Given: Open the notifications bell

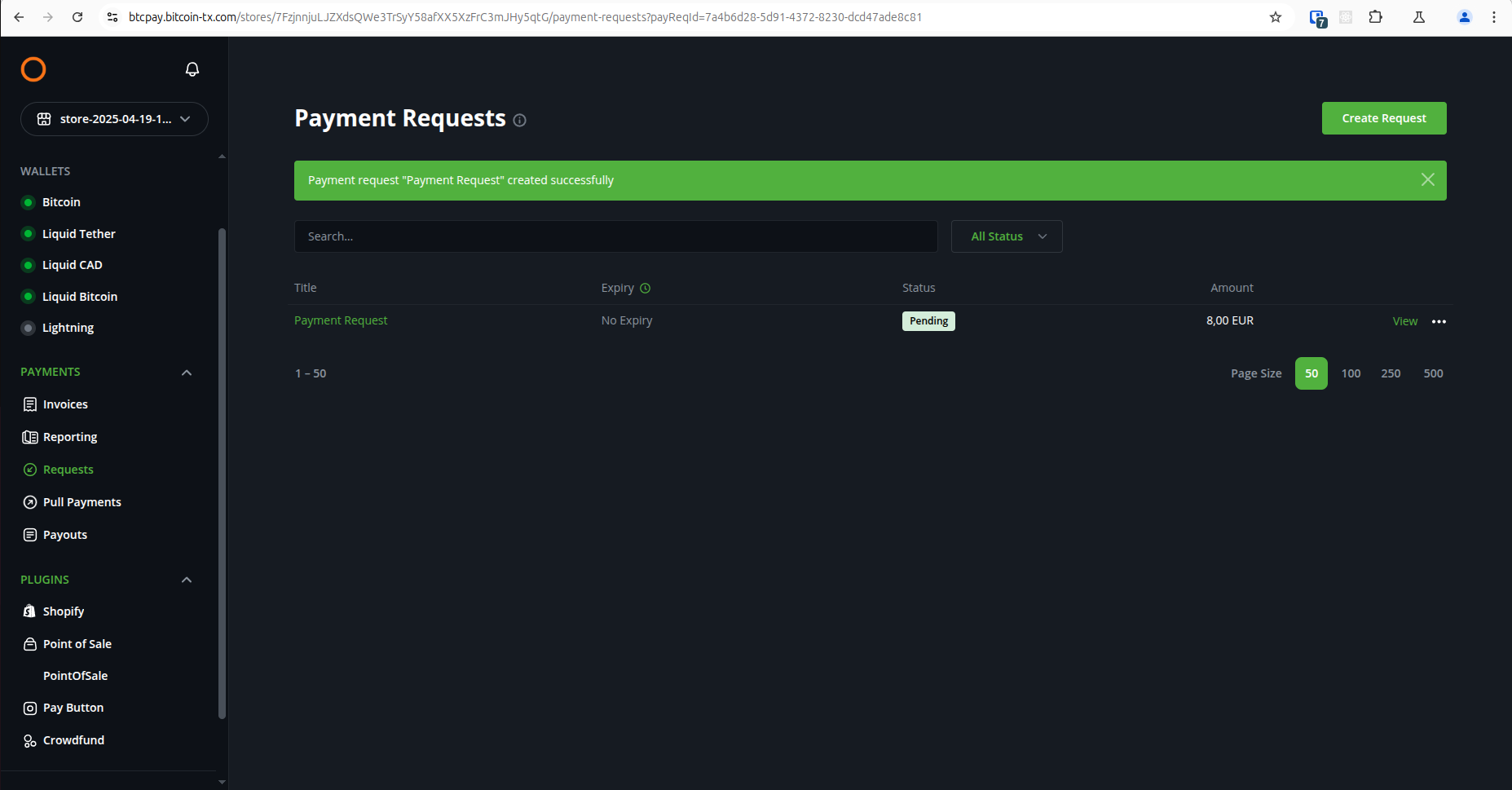Looking at the screenshot, I should point(192,69).
